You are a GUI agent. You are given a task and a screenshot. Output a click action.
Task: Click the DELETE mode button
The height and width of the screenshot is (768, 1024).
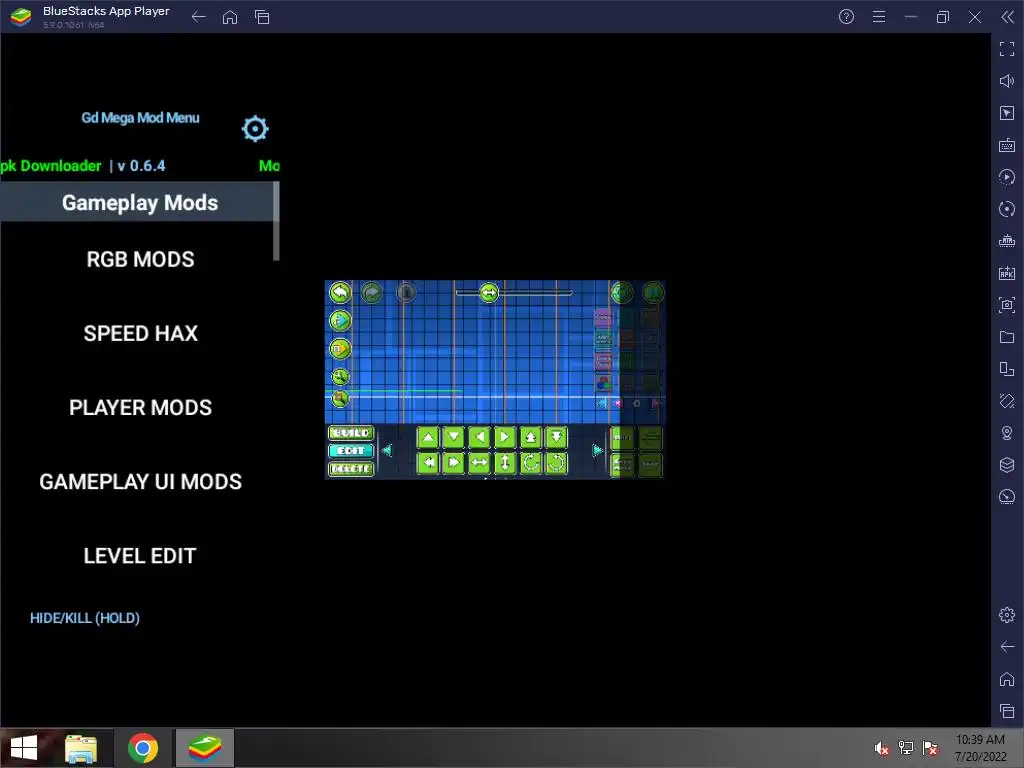point(351,469)
